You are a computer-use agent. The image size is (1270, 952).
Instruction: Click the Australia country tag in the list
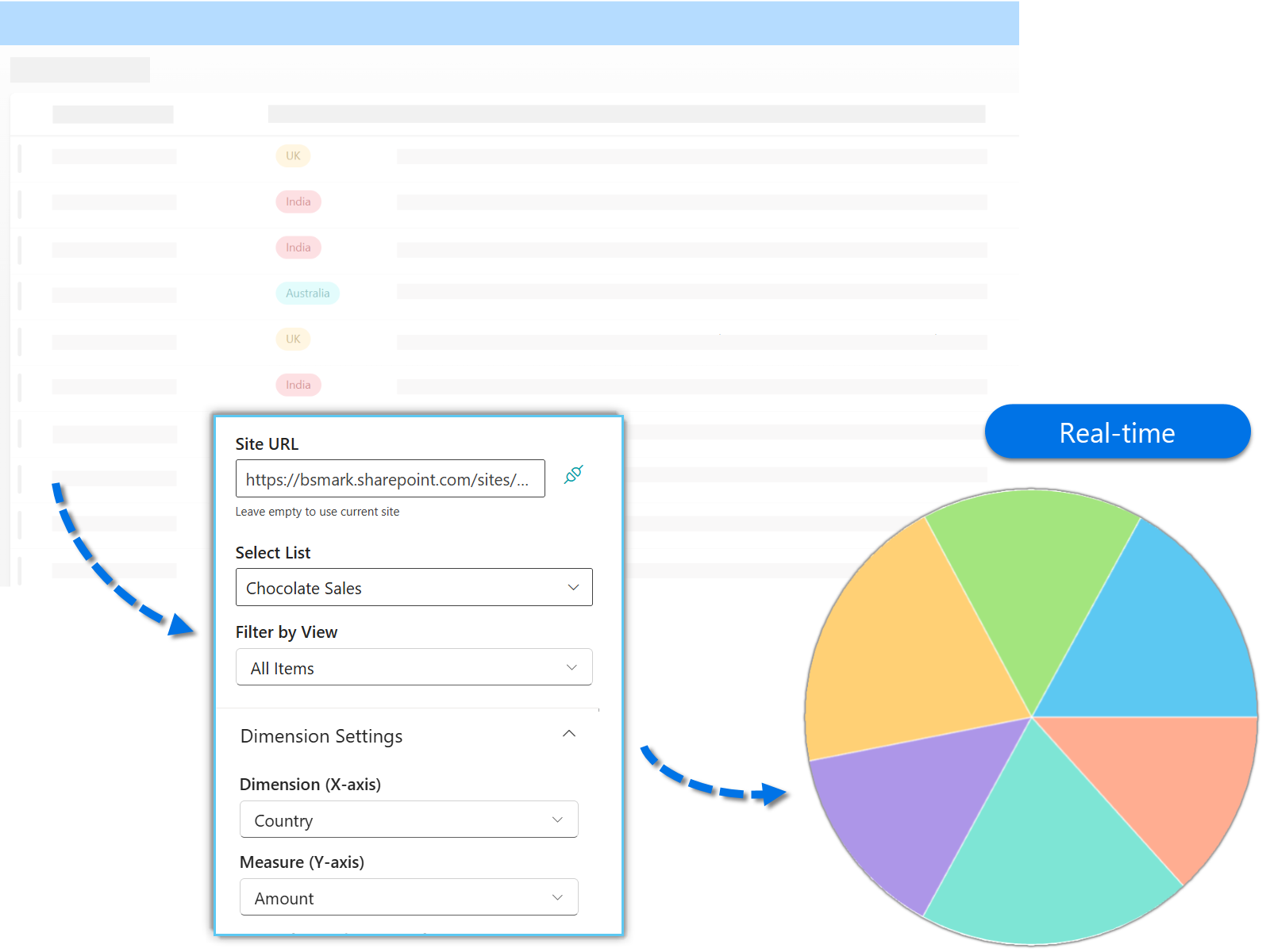[308, 294]
